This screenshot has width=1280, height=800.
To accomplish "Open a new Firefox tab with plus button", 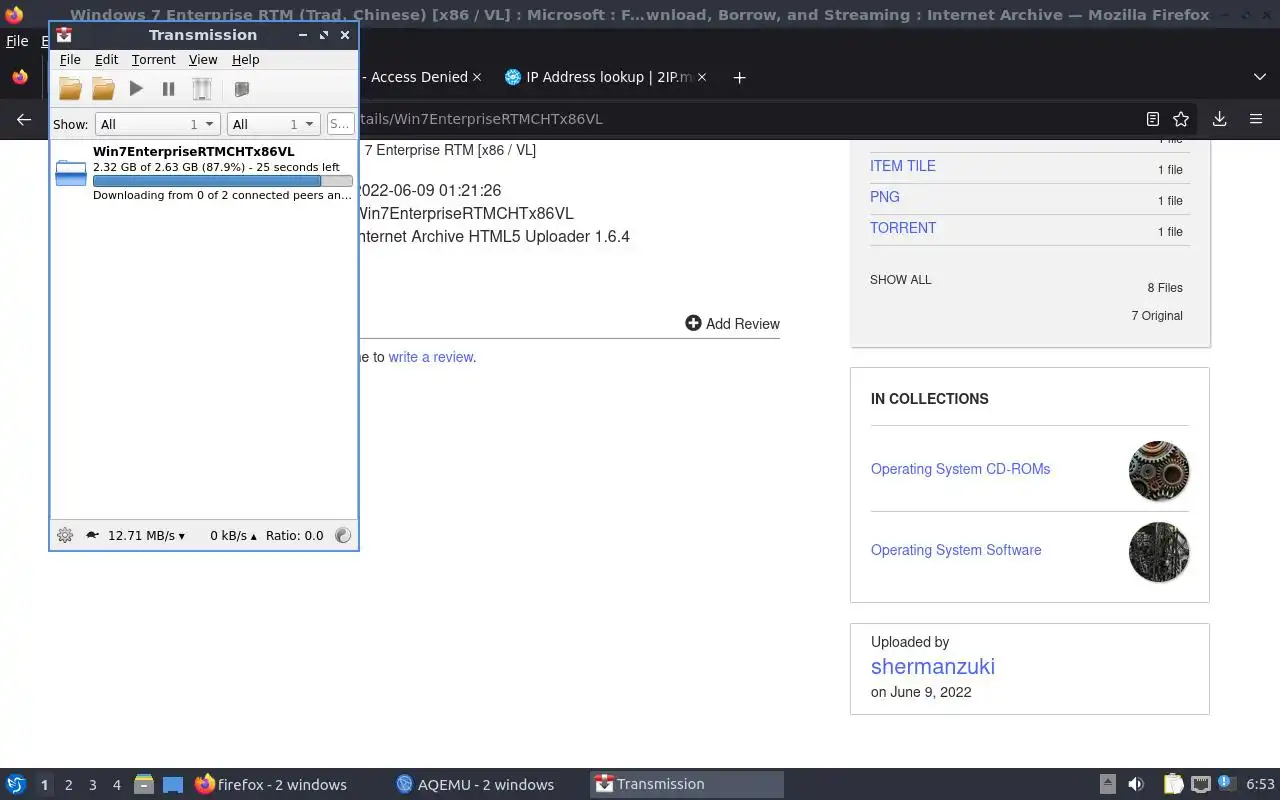I will pyautogui.click(x=739, y=77).
